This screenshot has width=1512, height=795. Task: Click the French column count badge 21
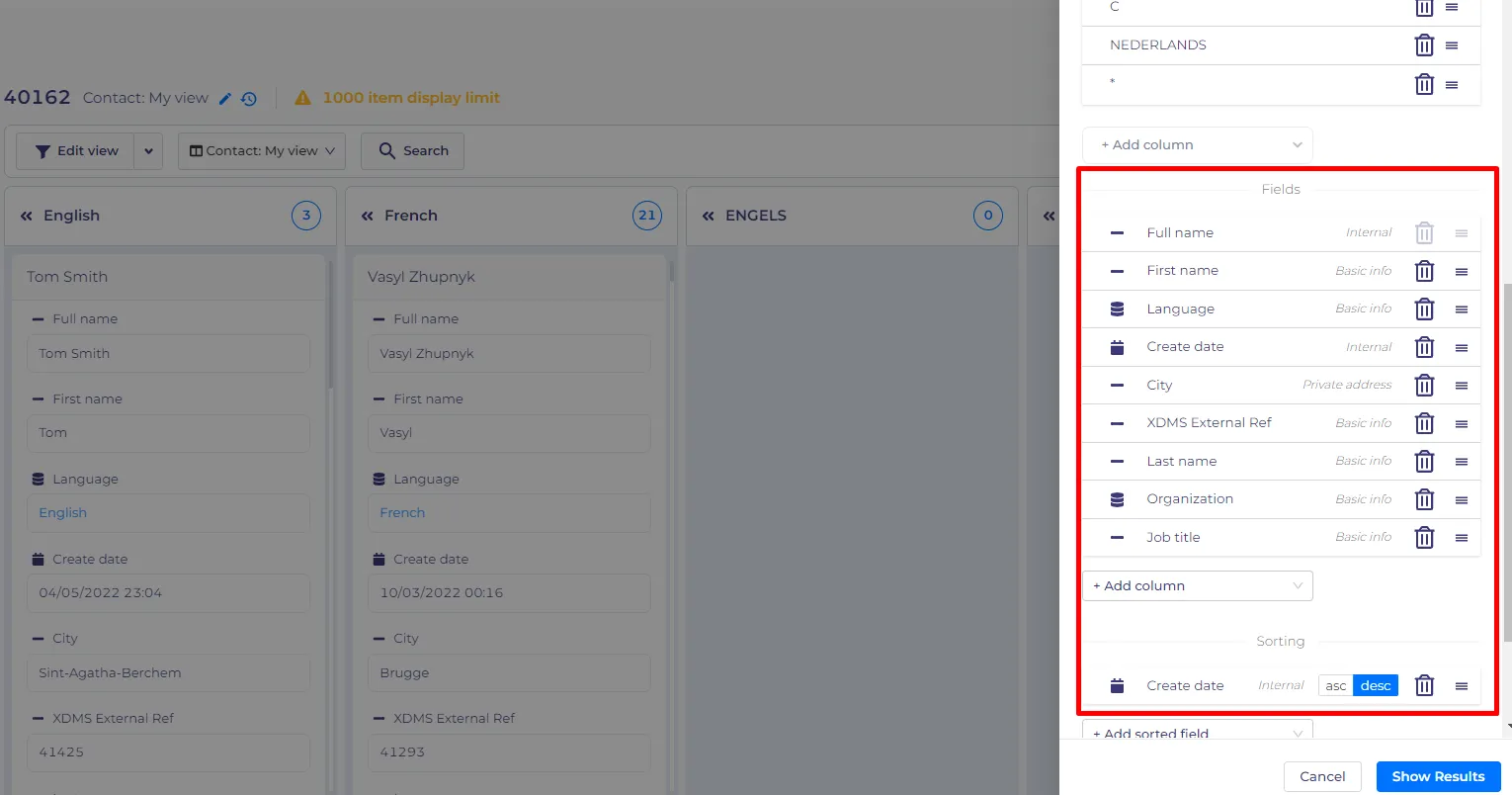[647, 216]
